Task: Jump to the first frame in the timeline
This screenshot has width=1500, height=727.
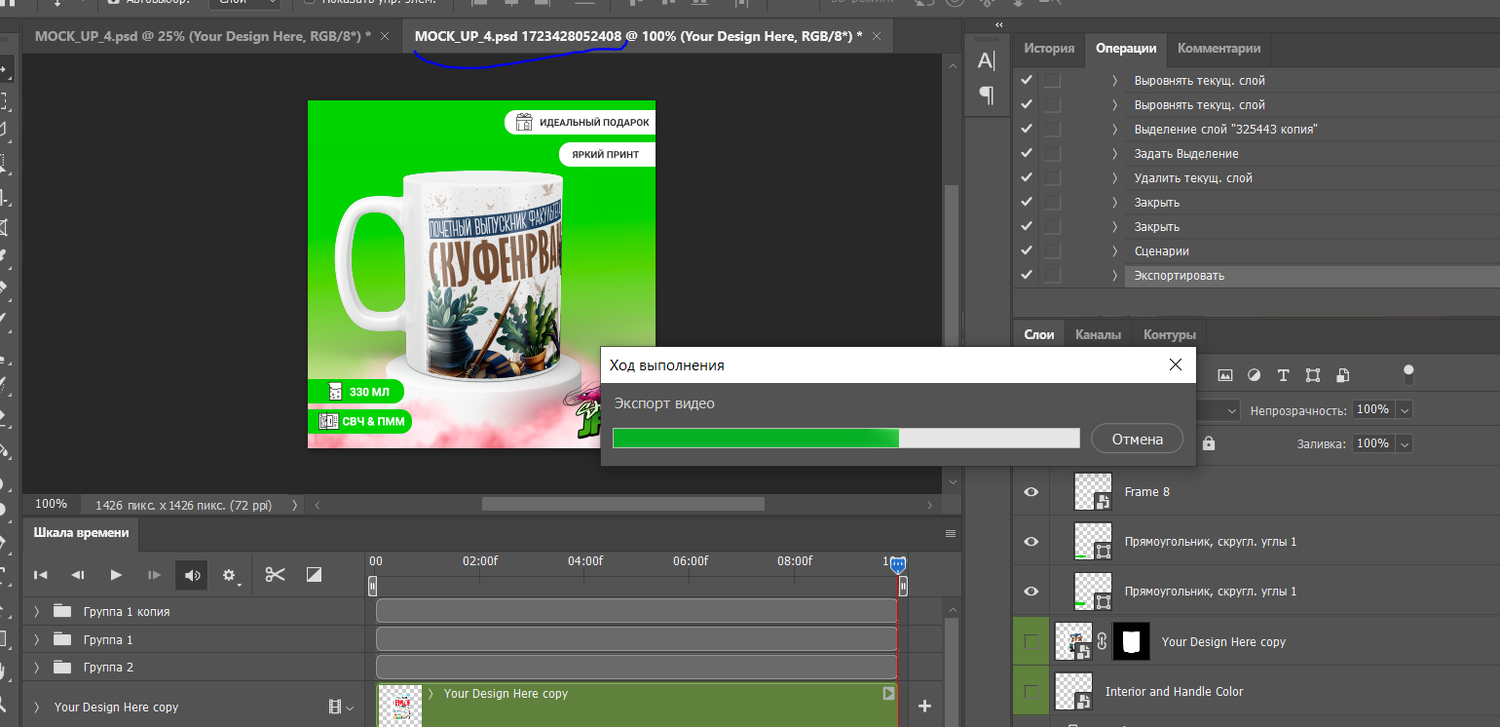Action: (x=41, y=575)
